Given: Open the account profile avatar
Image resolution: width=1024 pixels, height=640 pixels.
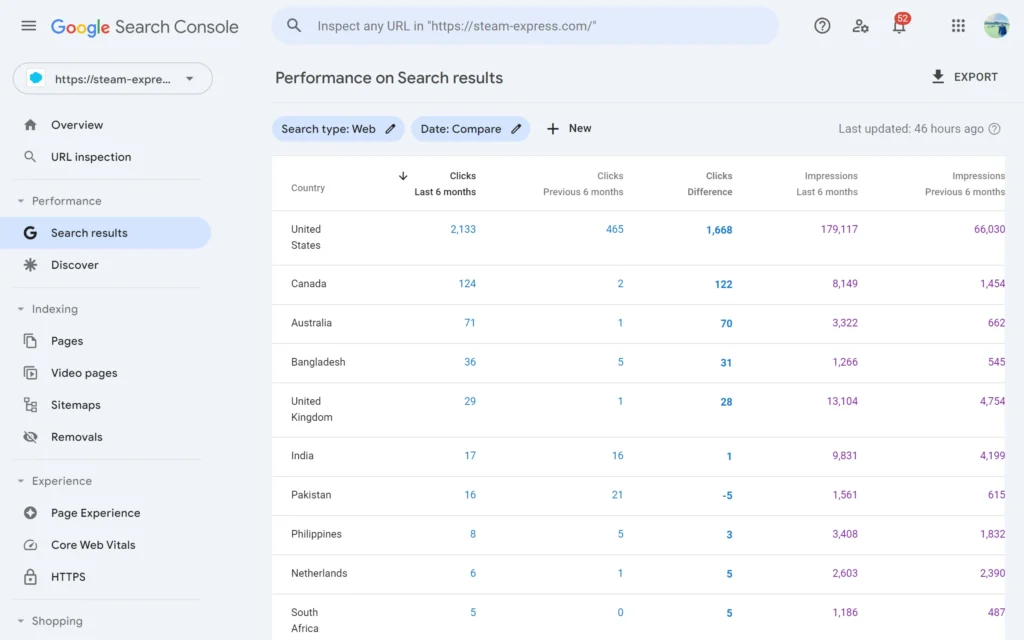Looking at the screenshot, I should 996,26.
